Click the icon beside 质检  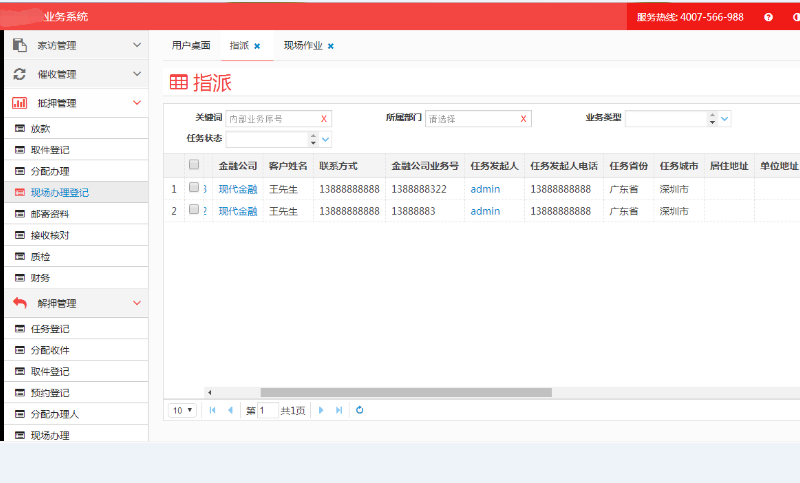(x=20, y=257)
